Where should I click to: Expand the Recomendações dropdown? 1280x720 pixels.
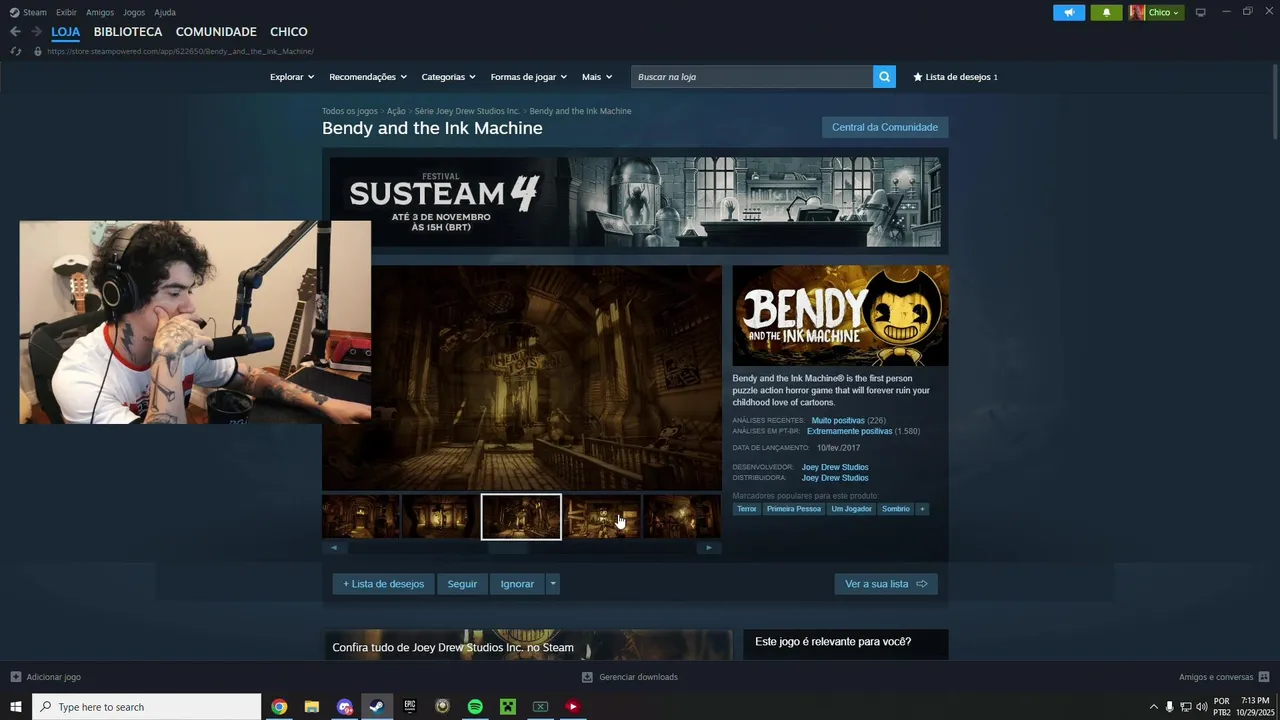coord(368,77)
